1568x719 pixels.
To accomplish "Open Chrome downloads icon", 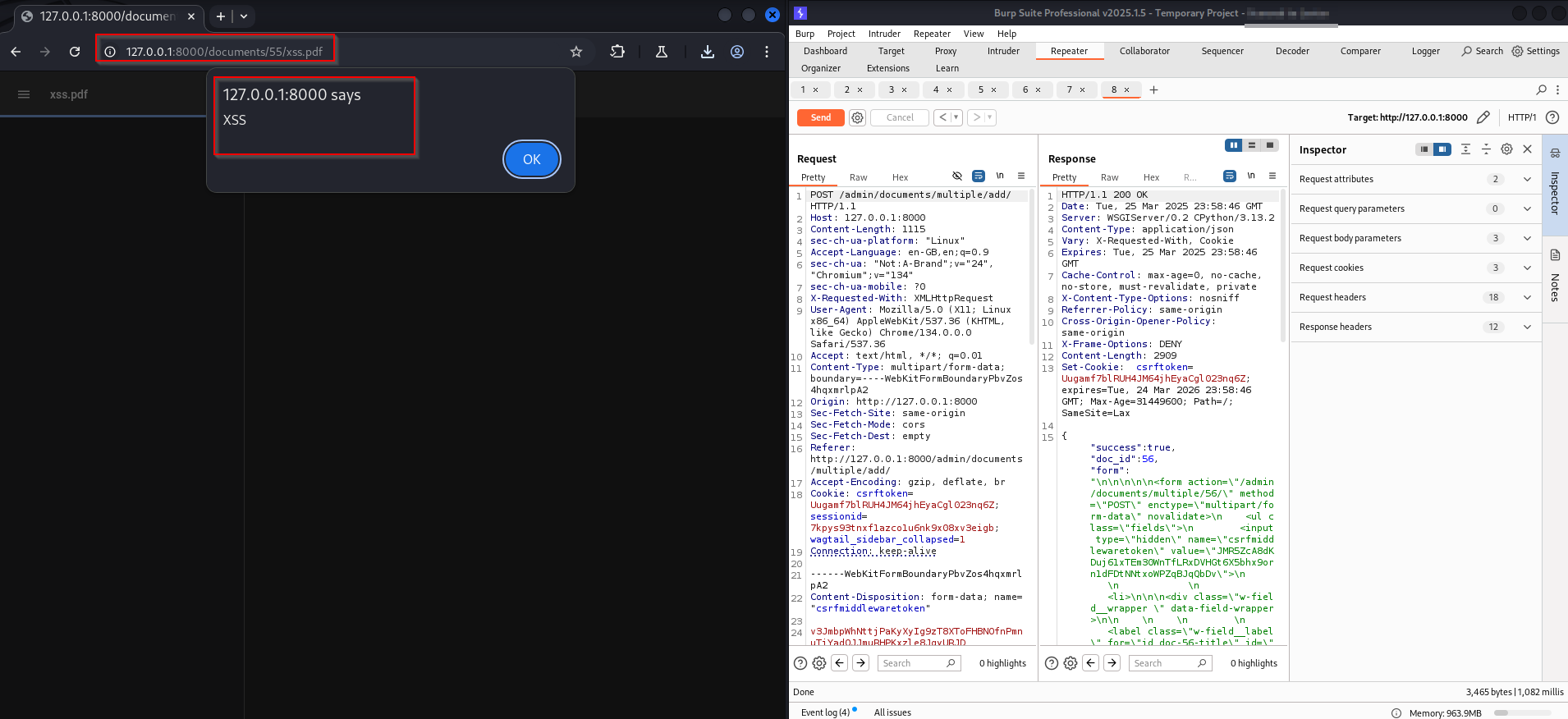I will pos(707,52).
